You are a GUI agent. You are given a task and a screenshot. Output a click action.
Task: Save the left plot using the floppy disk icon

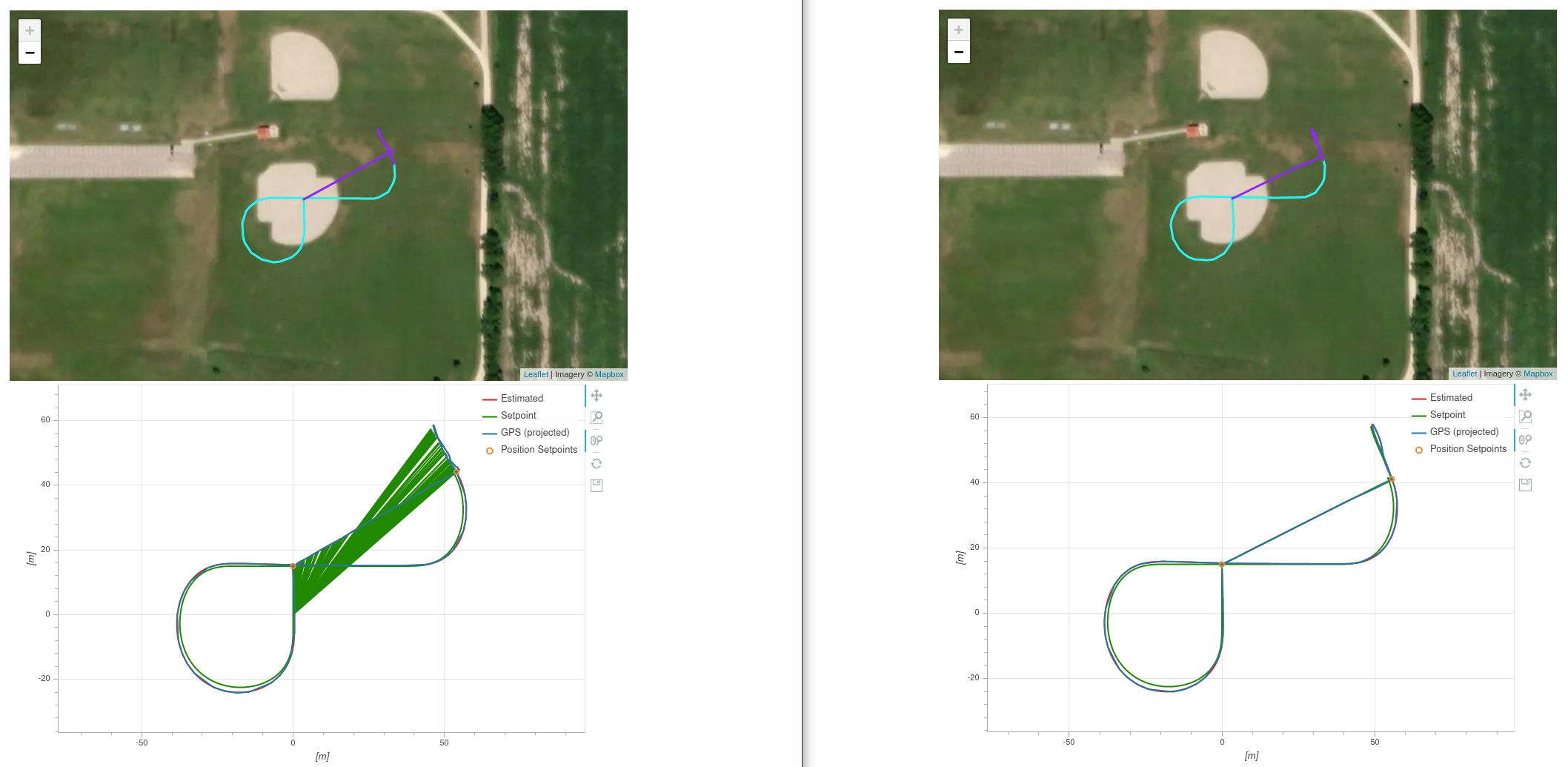597,485
